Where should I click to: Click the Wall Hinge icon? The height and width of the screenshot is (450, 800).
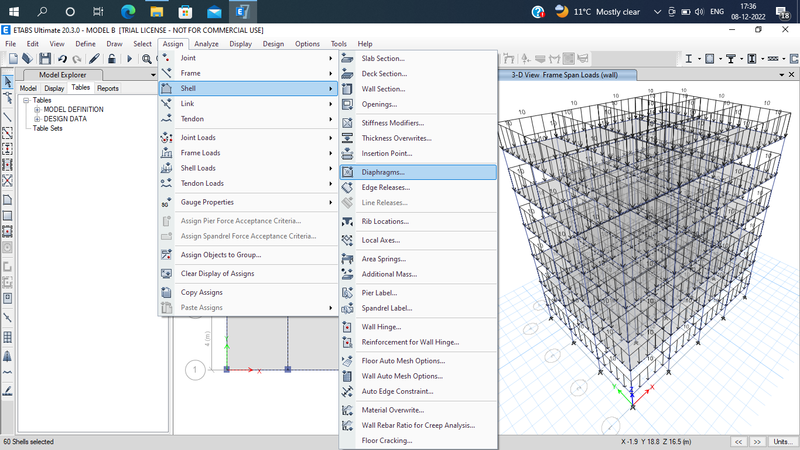[347, 327]
